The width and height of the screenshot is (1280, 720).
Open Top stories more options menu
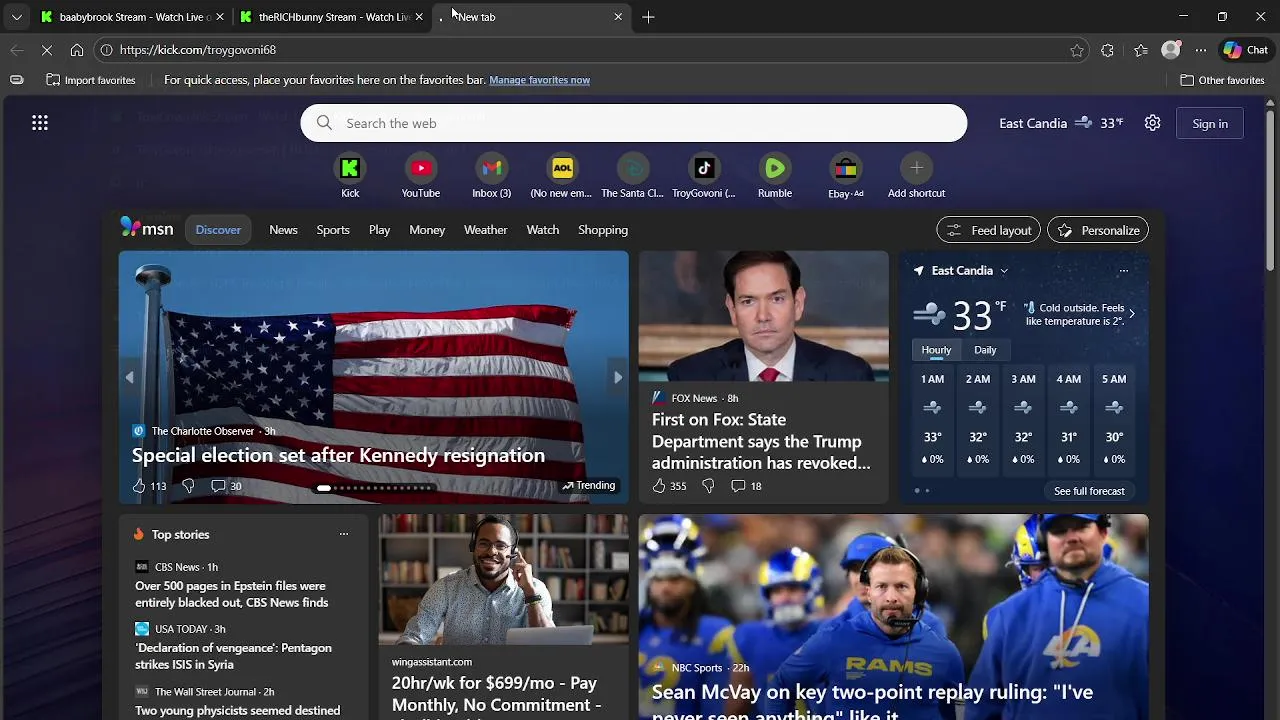tap(343, 534)
